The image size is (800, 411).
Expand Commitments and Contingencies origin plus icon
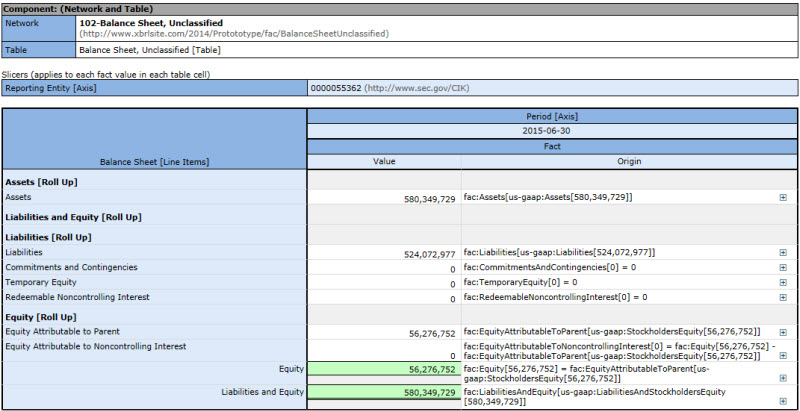tap(783, 267)
